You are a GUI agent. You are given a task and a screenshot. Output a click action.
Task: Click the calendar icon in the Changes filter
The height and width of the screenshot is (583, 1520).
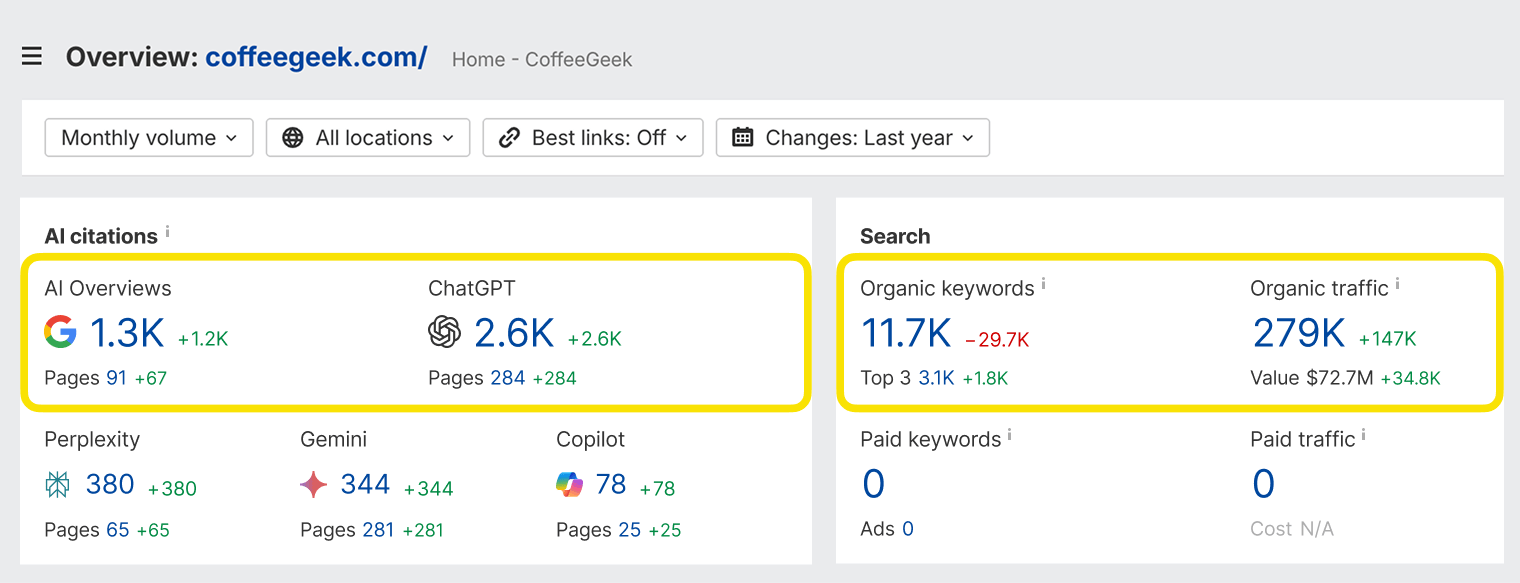coord(741,137)
